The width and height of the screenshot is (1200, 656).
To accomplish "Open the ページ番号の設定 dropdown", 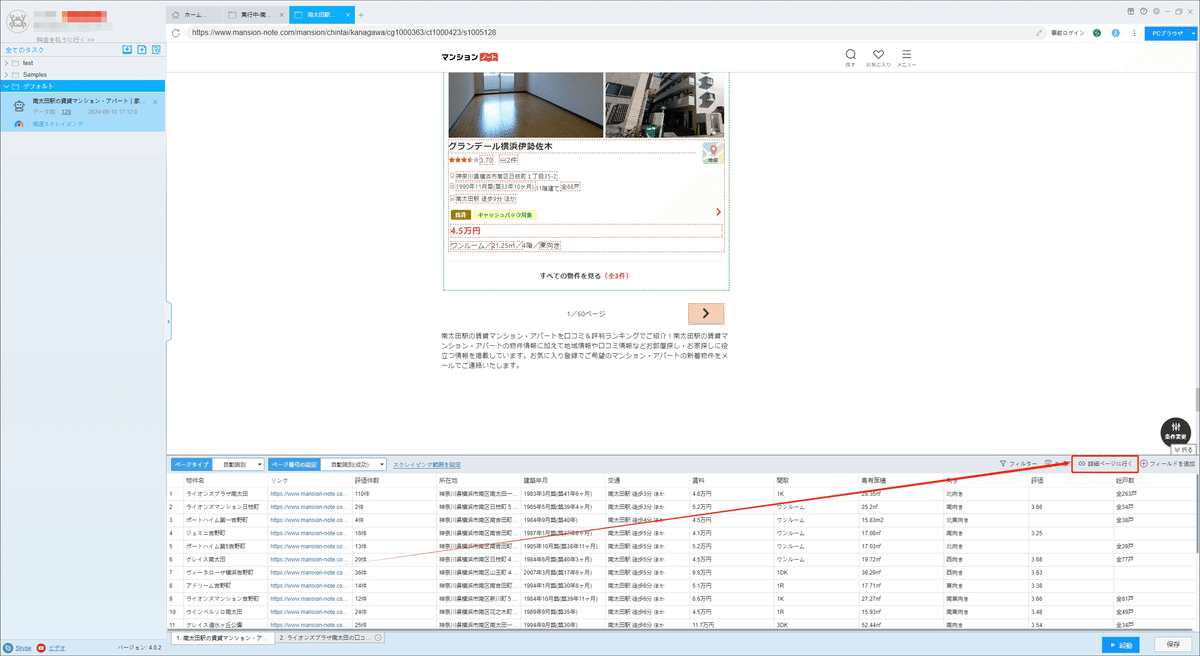I will coord(355,465).
